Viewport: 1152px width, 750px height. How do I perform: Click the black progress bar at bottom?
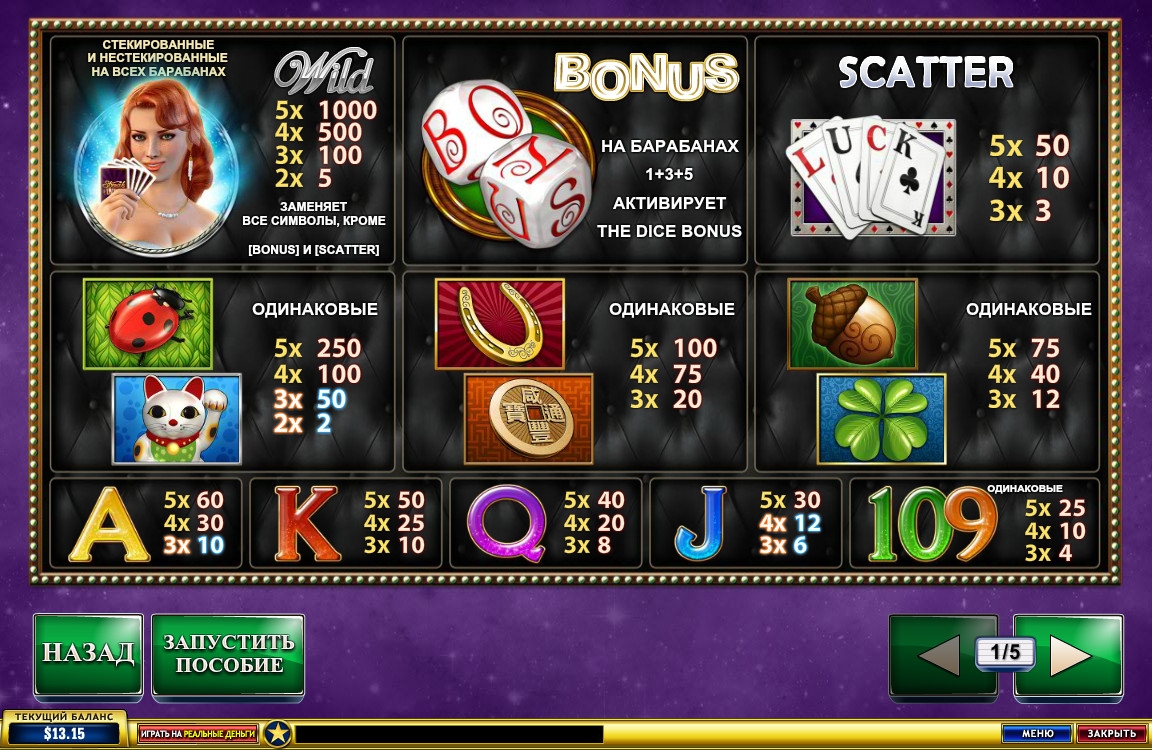(449, 734)
